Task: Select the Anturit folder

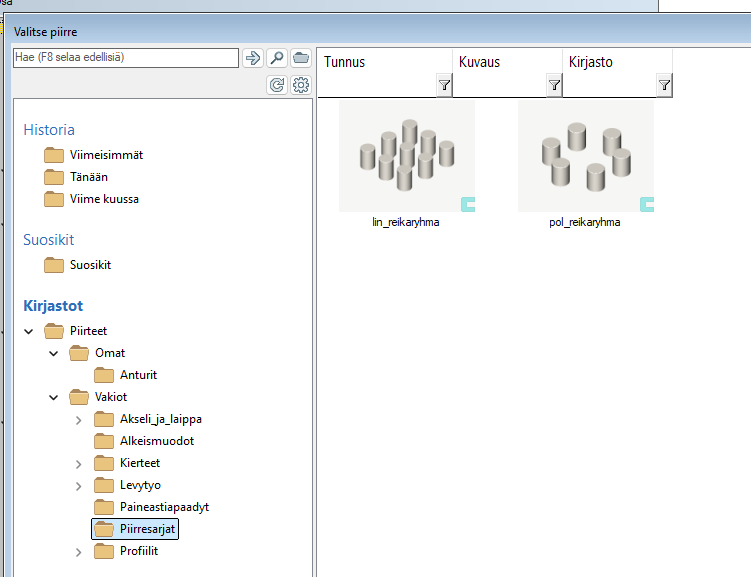Action: [x=138, y=375]
